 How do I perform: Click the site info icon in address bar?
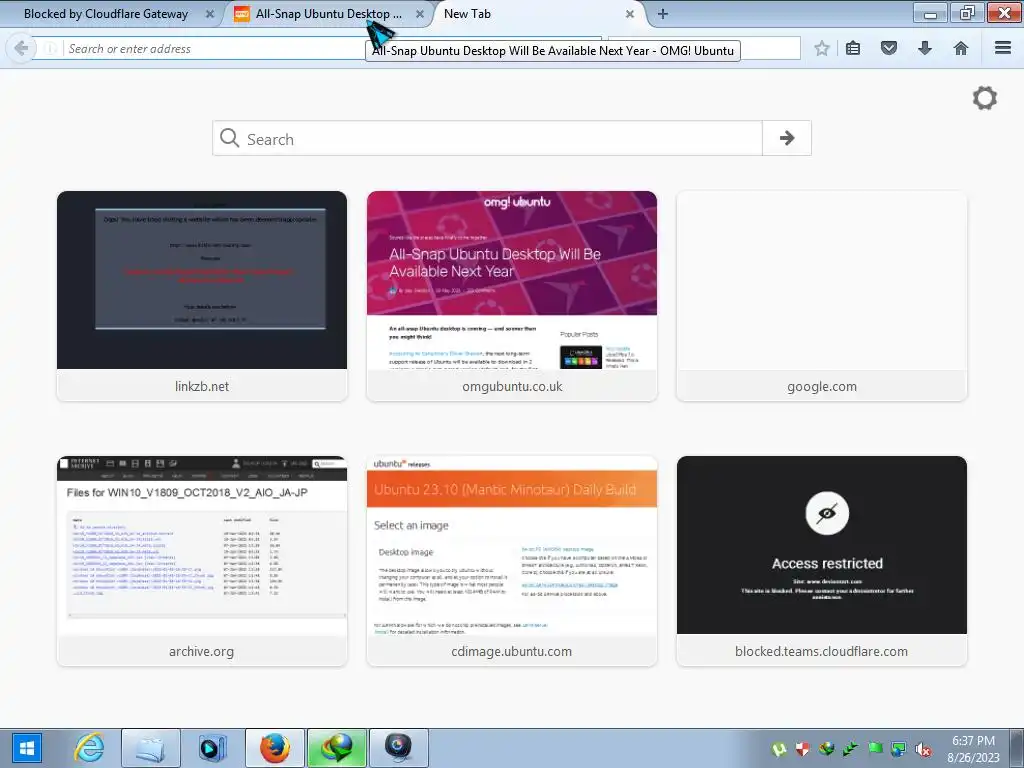pos(50,48)
